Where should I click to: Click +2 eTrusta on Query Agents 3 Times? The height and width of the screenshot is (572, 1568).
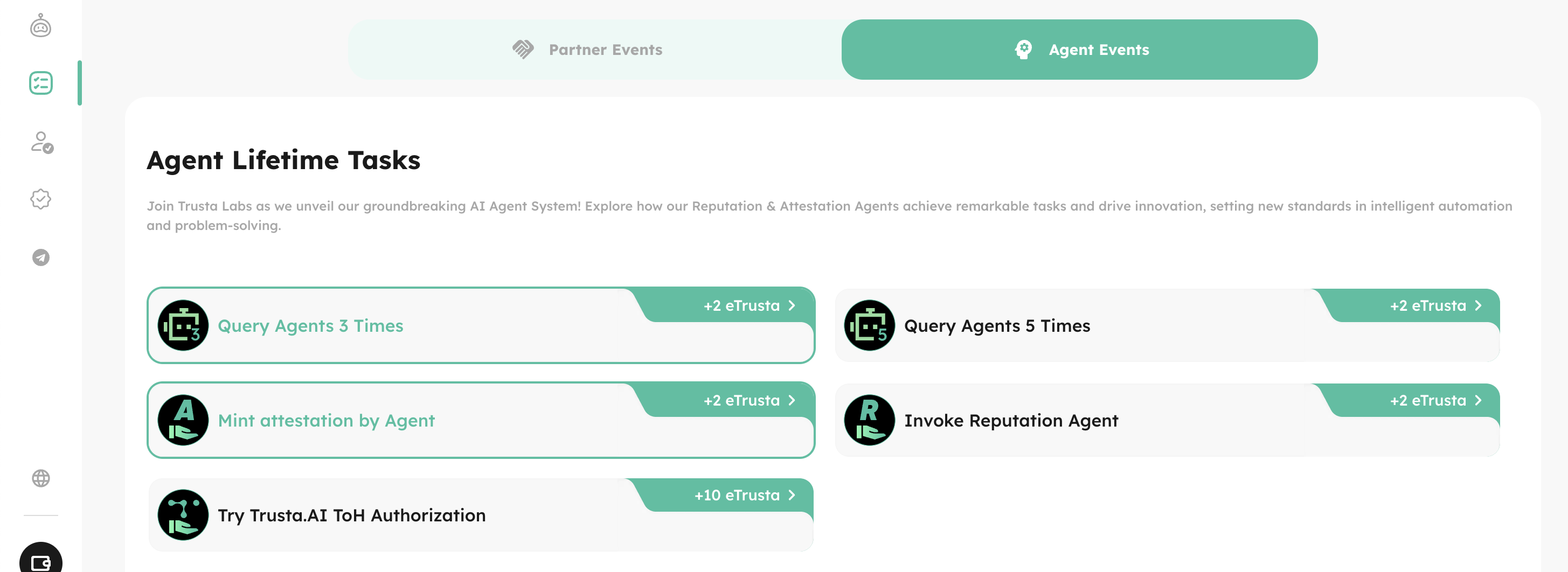pos(741,305)
